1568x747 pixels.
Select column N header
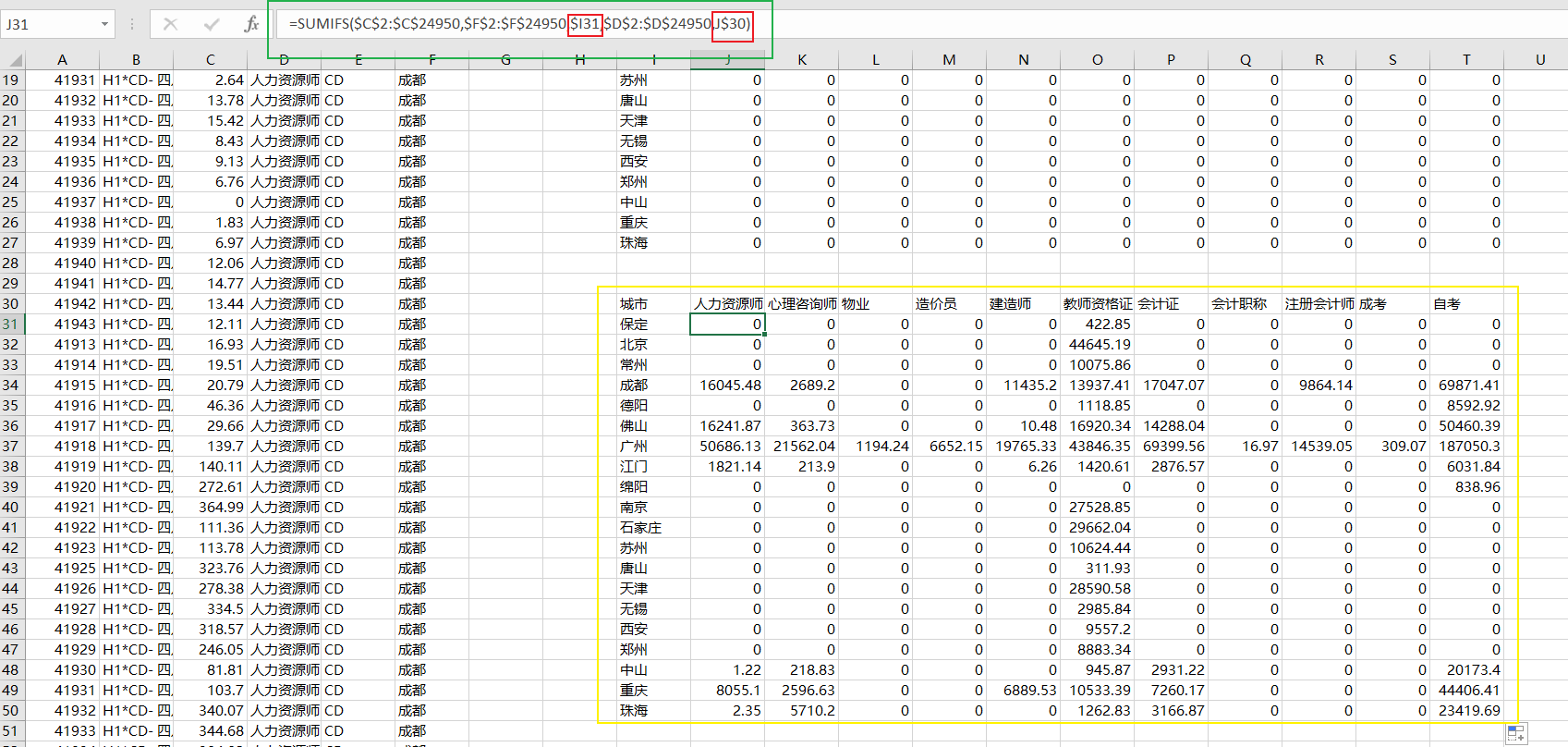(1024, 60)
